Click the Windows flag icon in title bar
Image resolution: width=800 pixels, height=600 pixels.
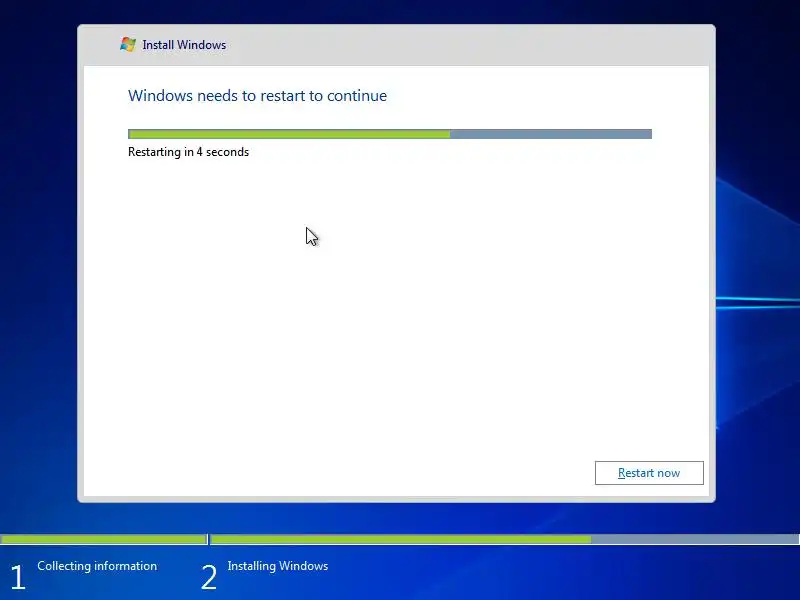coord(128,44)
